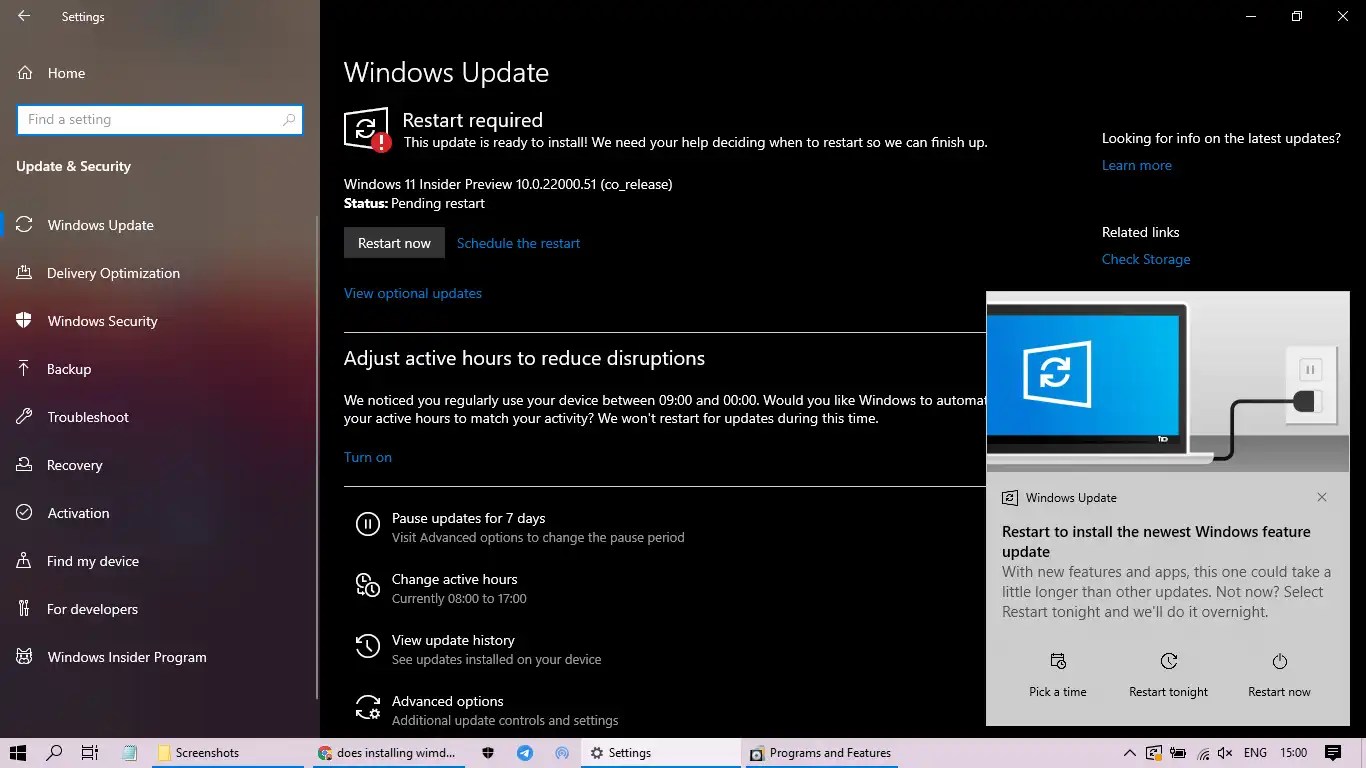Select the Recovery icon in sidebar
The width and height of the screenshot is (1366, 768).
tap(25, 465)
